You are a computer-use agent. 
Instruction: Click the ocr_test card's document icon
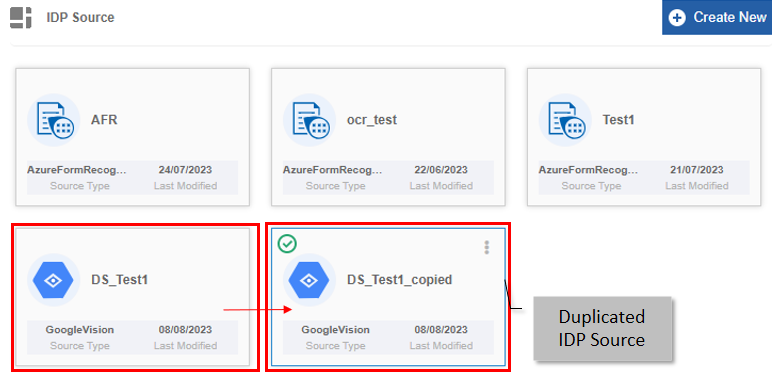309,120
